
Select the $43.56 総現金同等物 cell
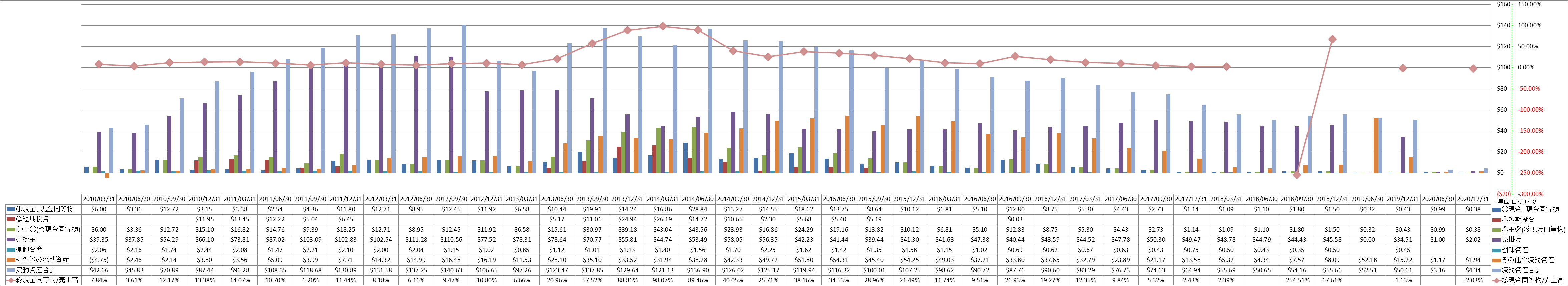tap(698, 229)
